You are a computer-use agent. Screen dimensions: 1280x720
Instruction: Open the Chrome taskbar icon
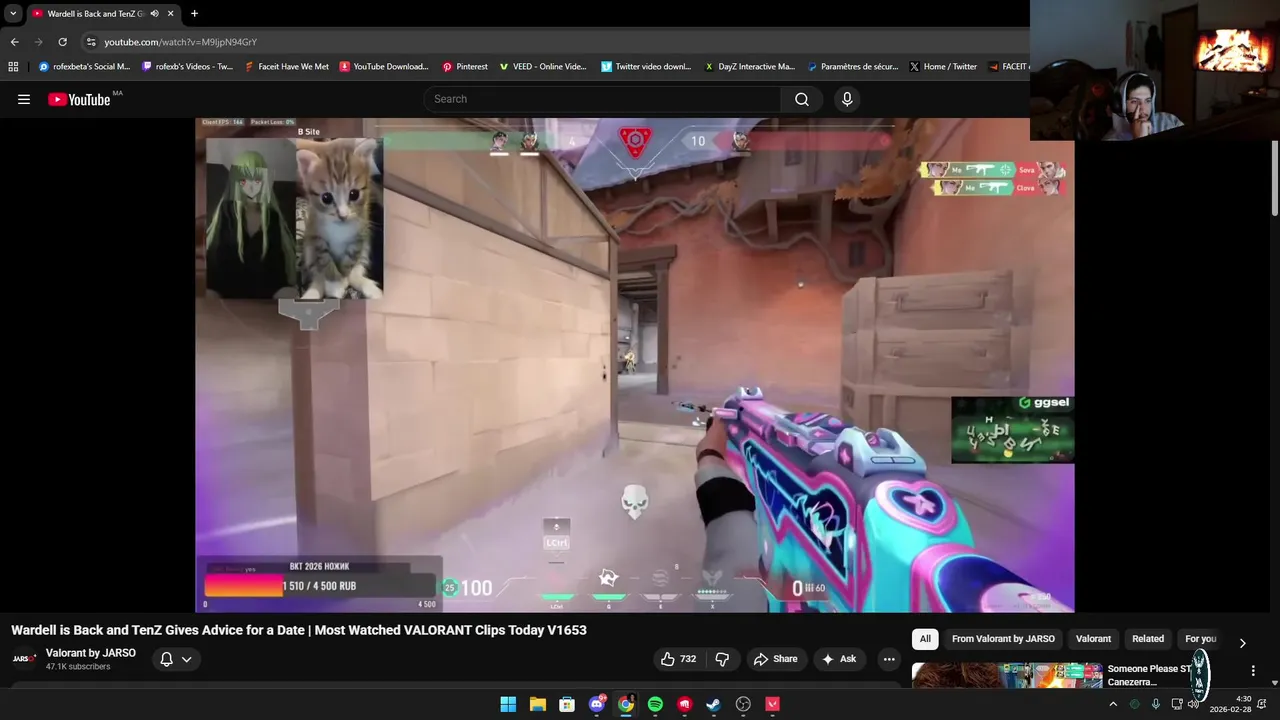[x=626, y=704]
